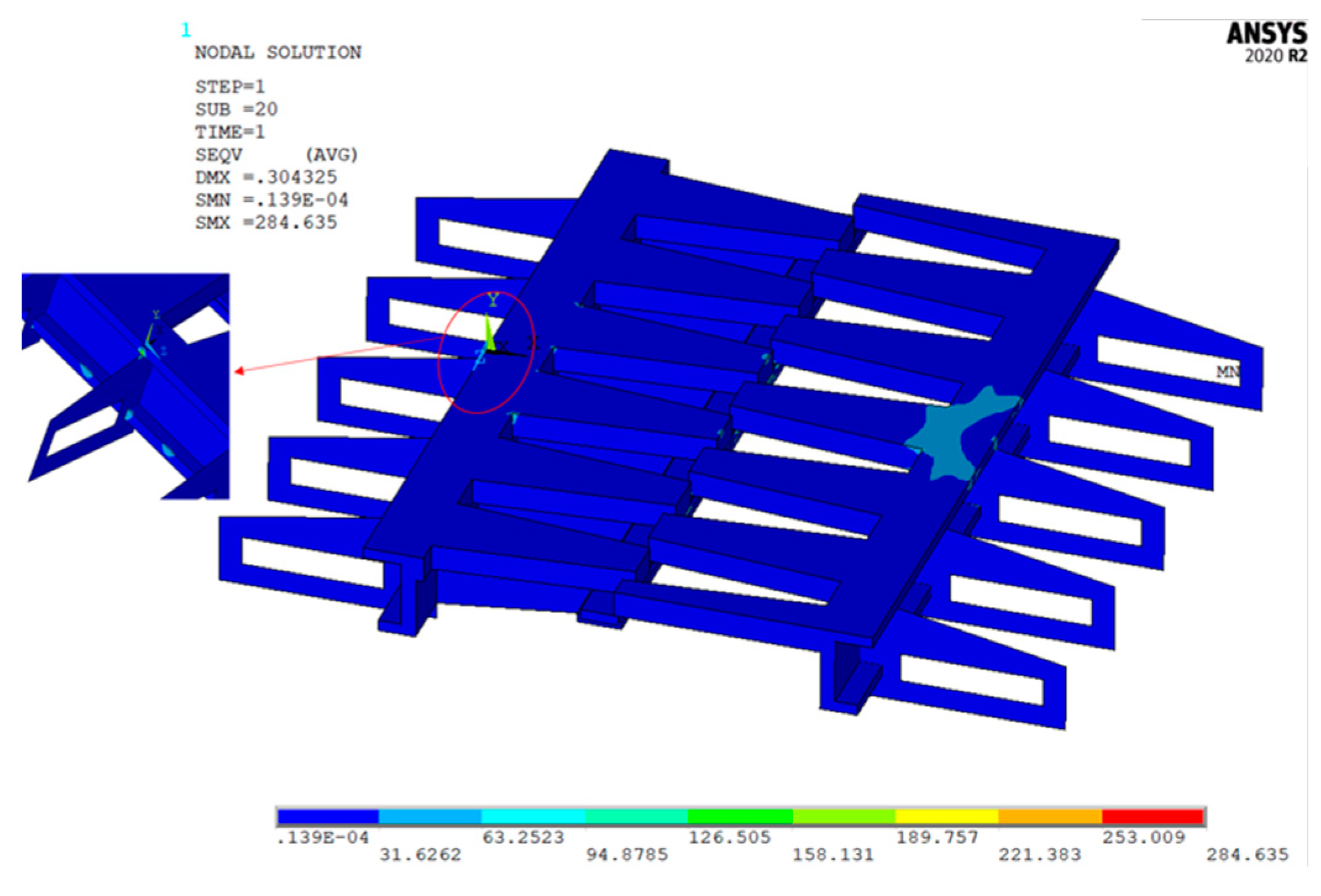1321x896 pixels.
Task: Click the 284.635 legend maximum value
Action: tap(1247, 855)
